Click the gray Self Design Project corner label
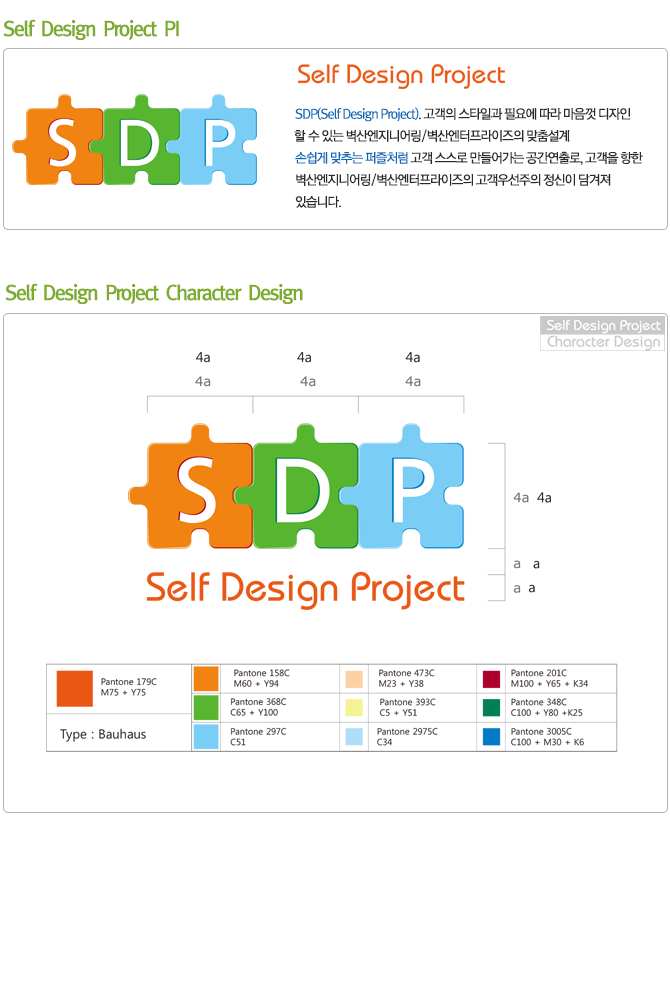 (x=603, y=325)
